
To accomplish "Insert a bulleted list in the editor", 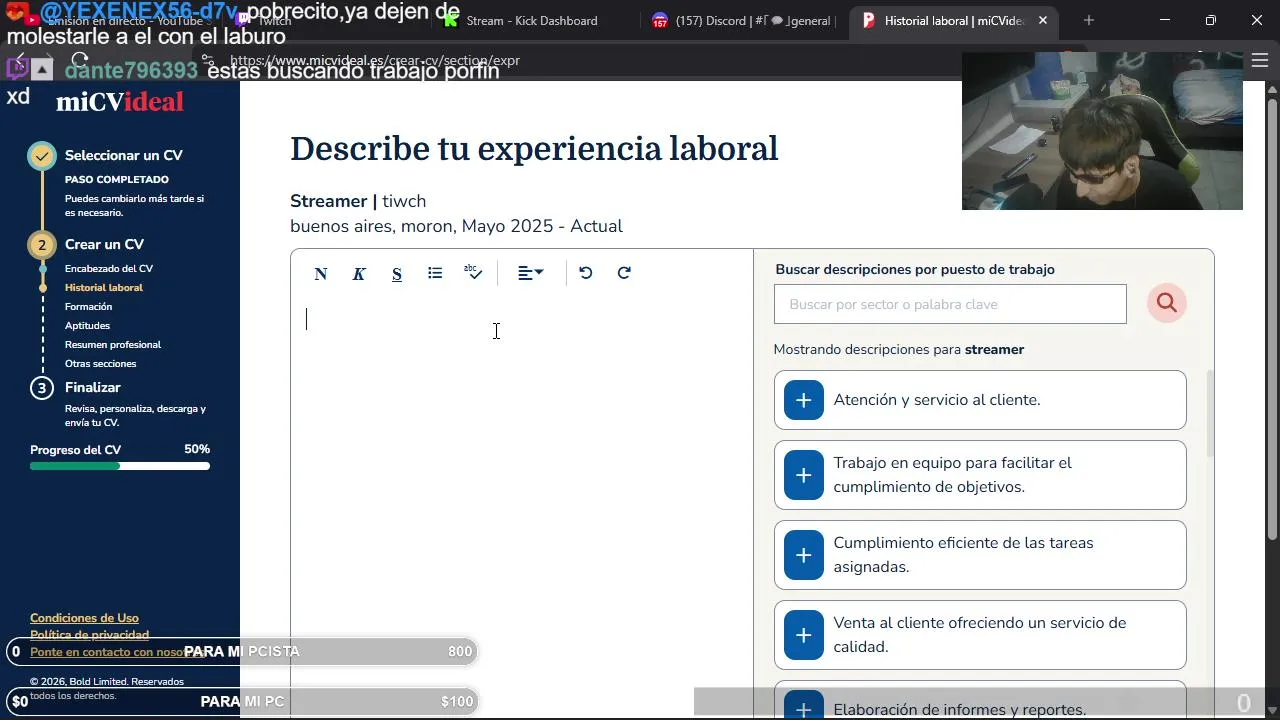I will [435, 273].
